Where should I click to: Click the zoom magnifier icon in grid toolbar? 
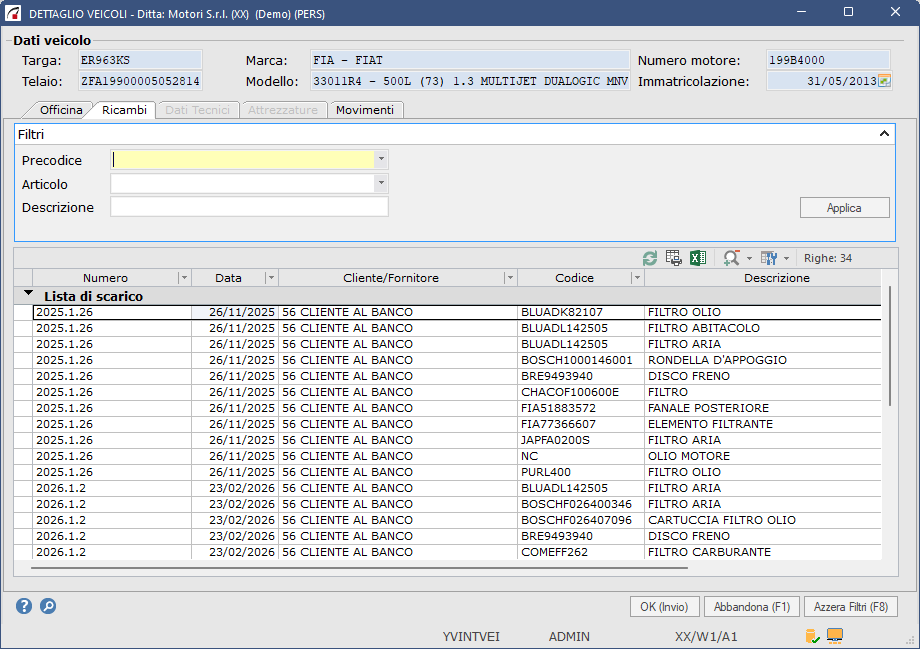pos(732,258)
